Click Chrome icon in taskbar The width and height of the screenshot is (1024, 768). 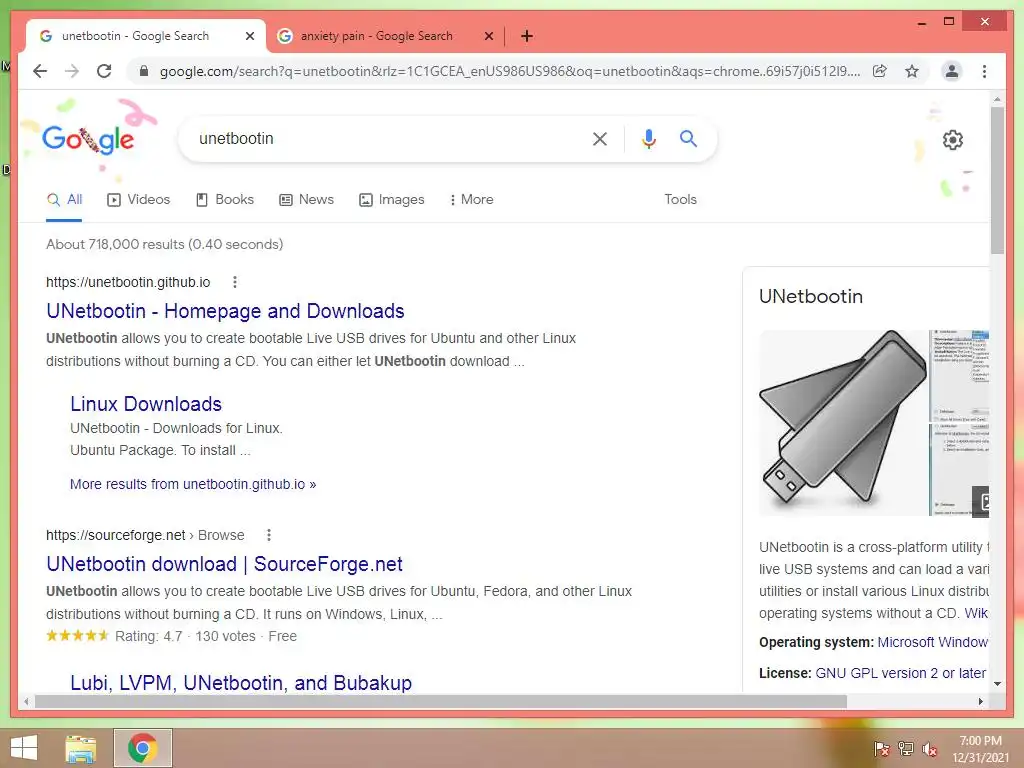tap(142, 748)
